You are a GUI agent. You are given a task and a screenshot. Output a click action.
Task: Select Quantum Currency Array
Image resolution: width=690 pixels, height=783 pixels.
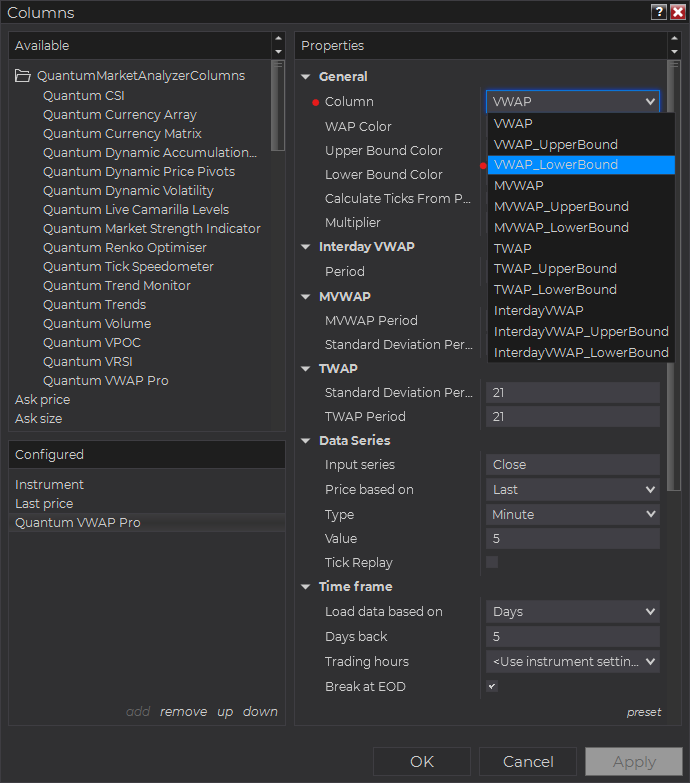(120, 115)
